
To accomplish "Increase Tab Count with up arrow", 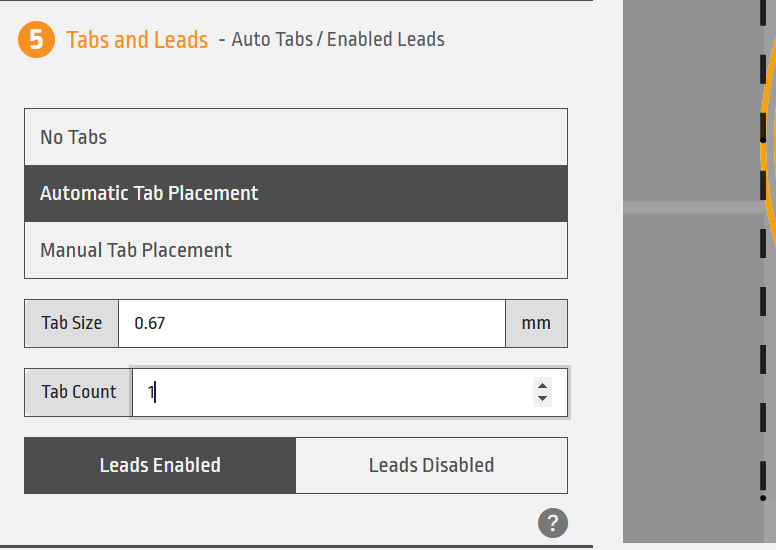I will [542, 386].
